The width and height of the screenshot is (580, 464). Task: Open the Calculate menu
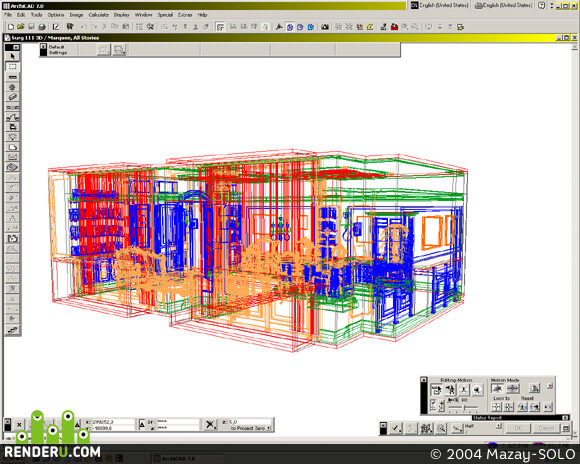point(98,15)
